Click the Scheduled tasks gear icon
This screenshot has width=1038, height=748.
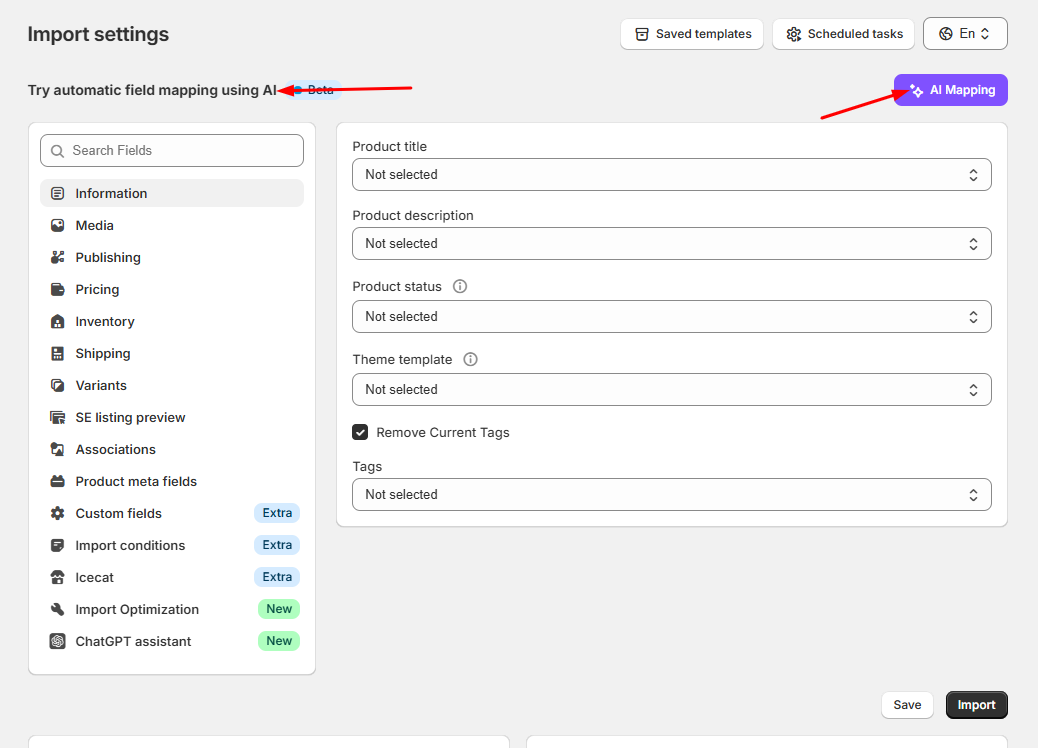(x=793, y=34)
